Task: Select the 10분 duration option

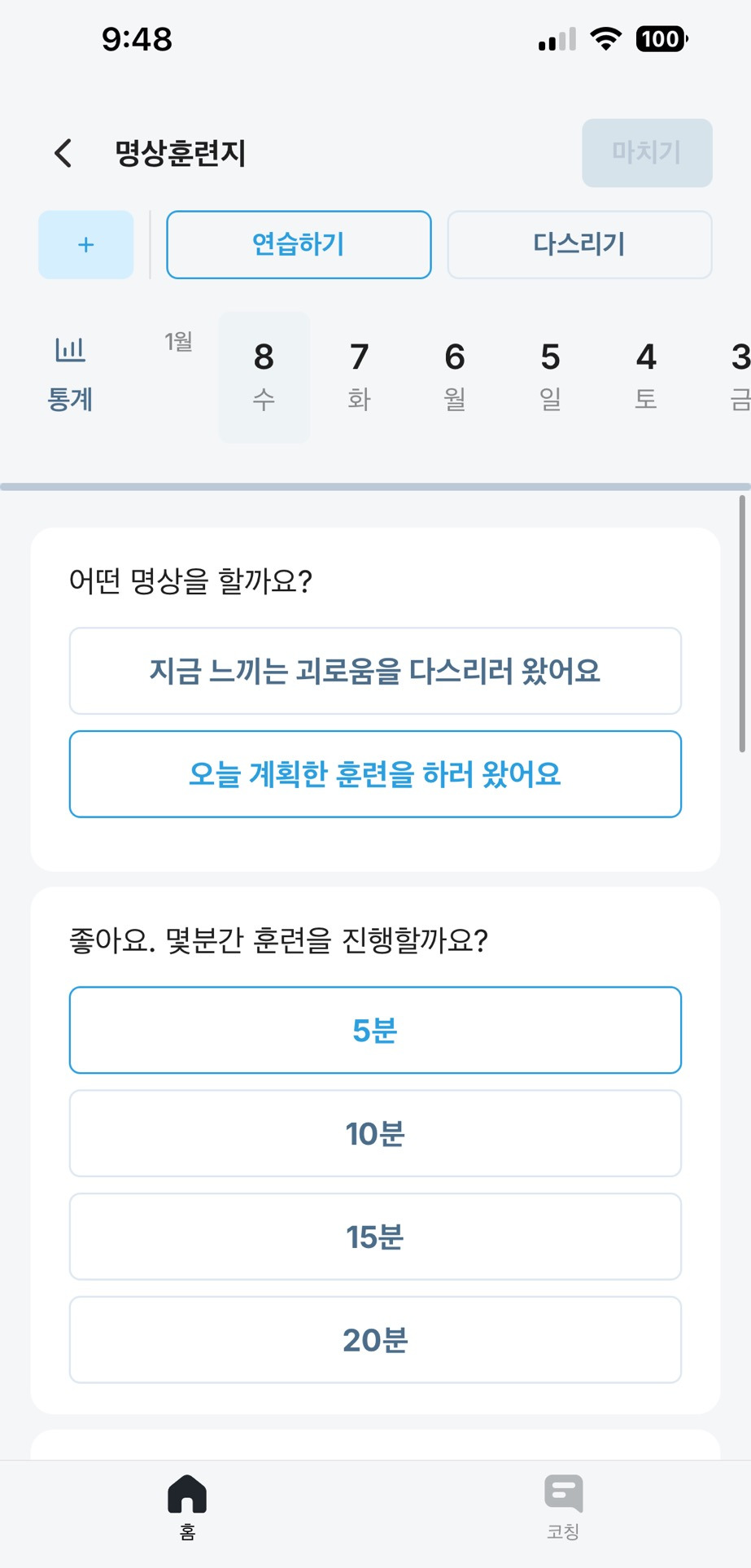Action: point(375,1133)
